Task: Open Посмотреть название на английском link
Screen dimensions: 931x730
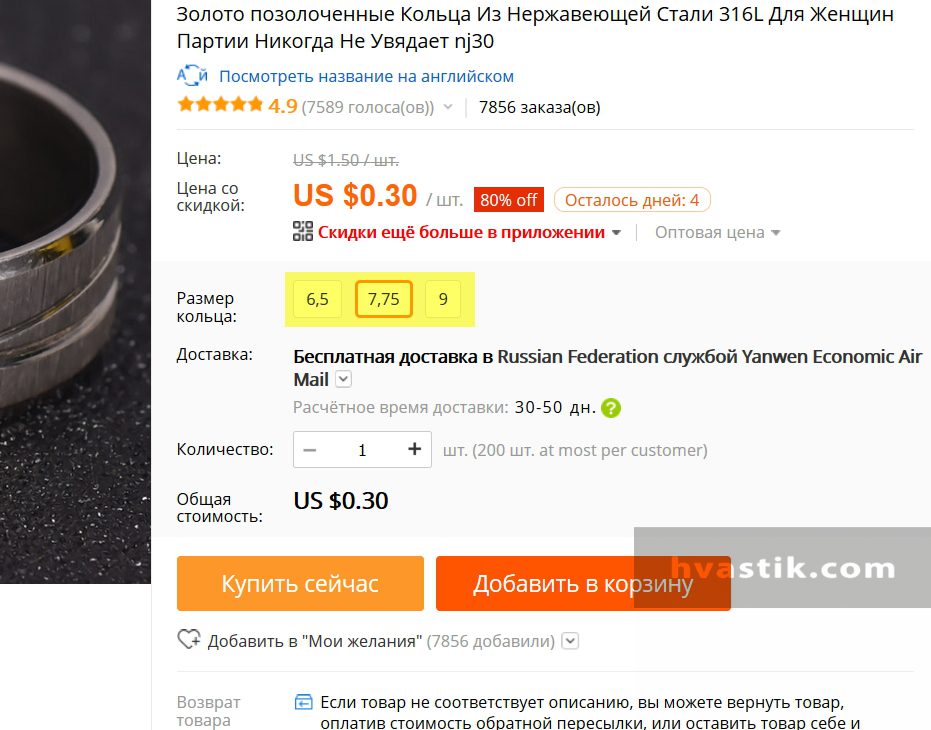Action: (x=366, y=76)
